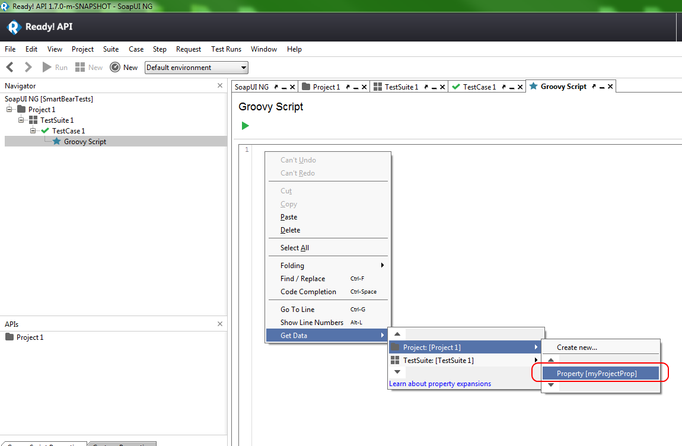Open the Request menu

coord(188,49)
